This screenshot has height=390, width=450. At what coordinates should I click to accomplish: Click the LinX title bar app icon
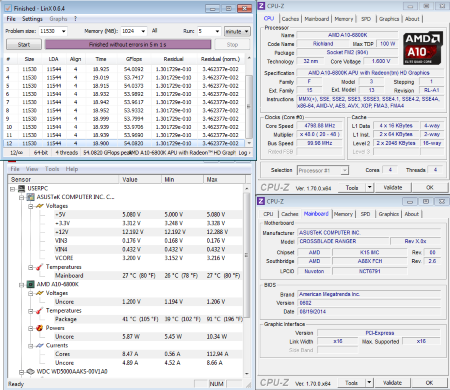8,8
